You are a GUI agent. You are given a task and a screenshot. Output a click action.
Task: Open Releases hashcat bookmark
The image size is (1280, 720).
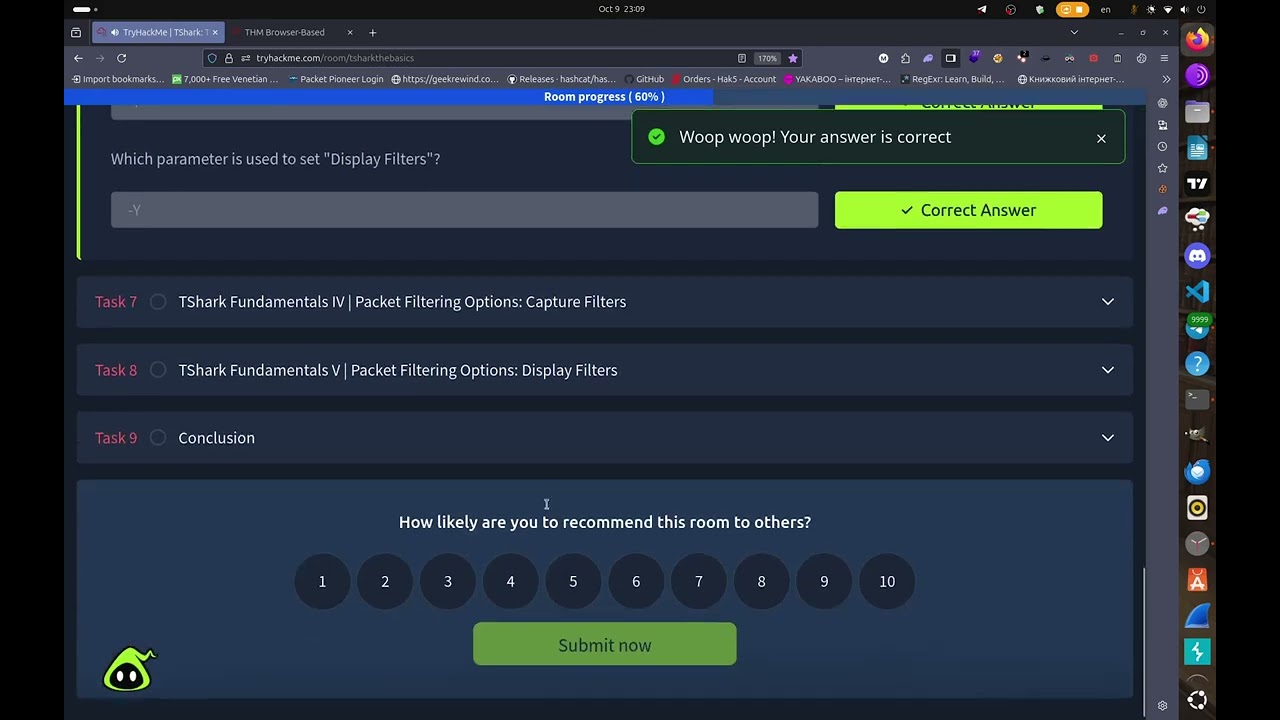(x=561, y=79)
